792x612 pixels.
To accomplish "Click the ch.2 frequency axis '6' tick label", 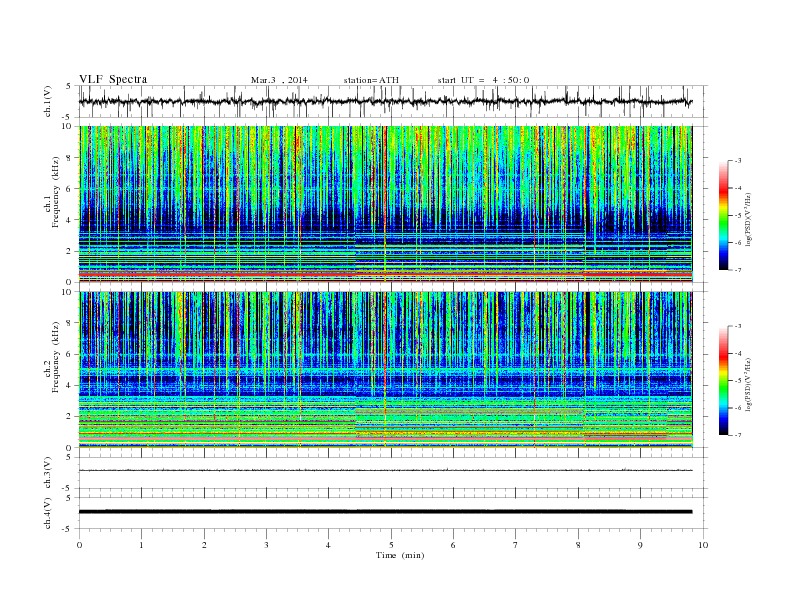I will coord(69,354).
